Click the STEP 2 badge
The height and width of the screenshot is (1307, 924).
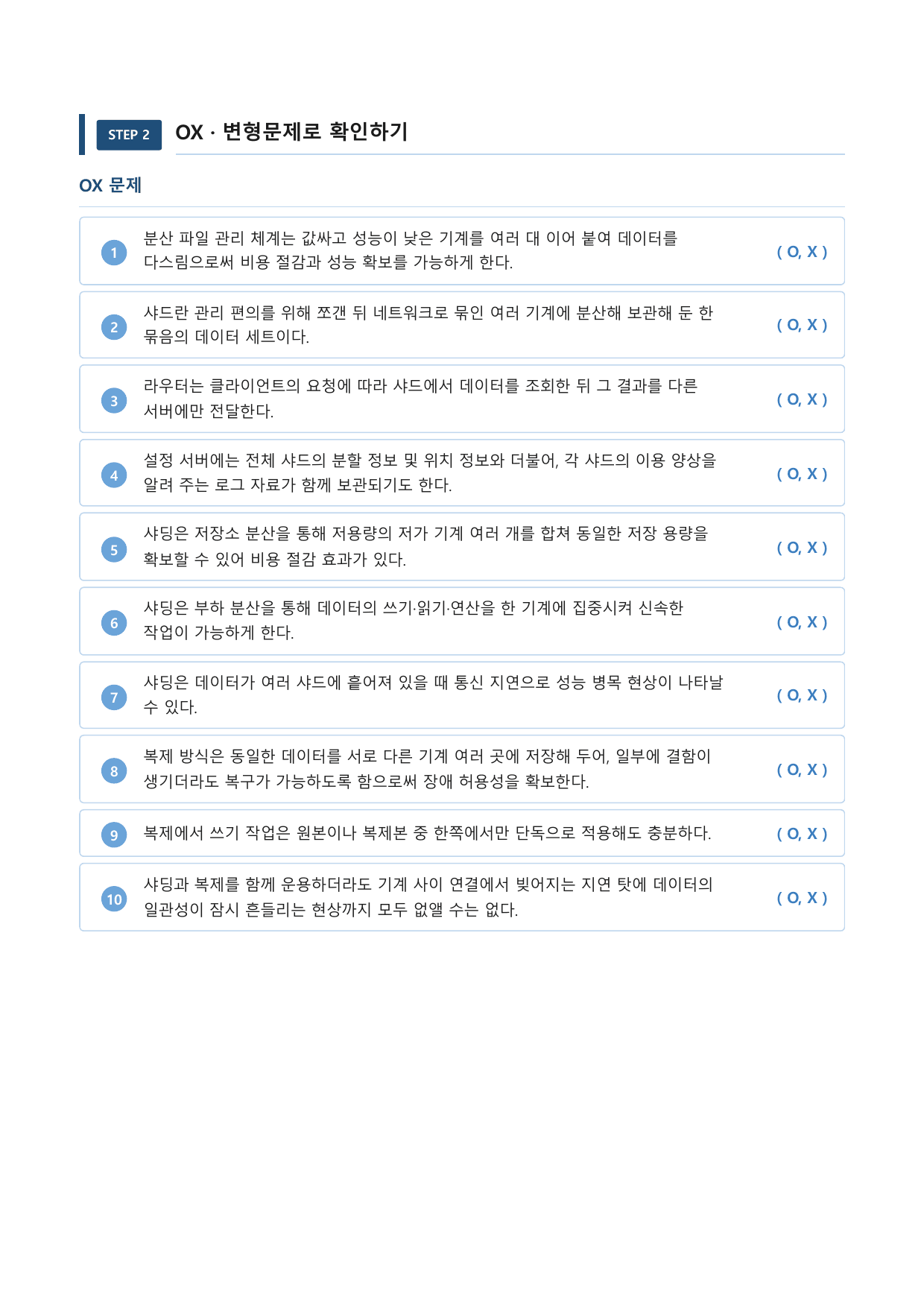129,135
